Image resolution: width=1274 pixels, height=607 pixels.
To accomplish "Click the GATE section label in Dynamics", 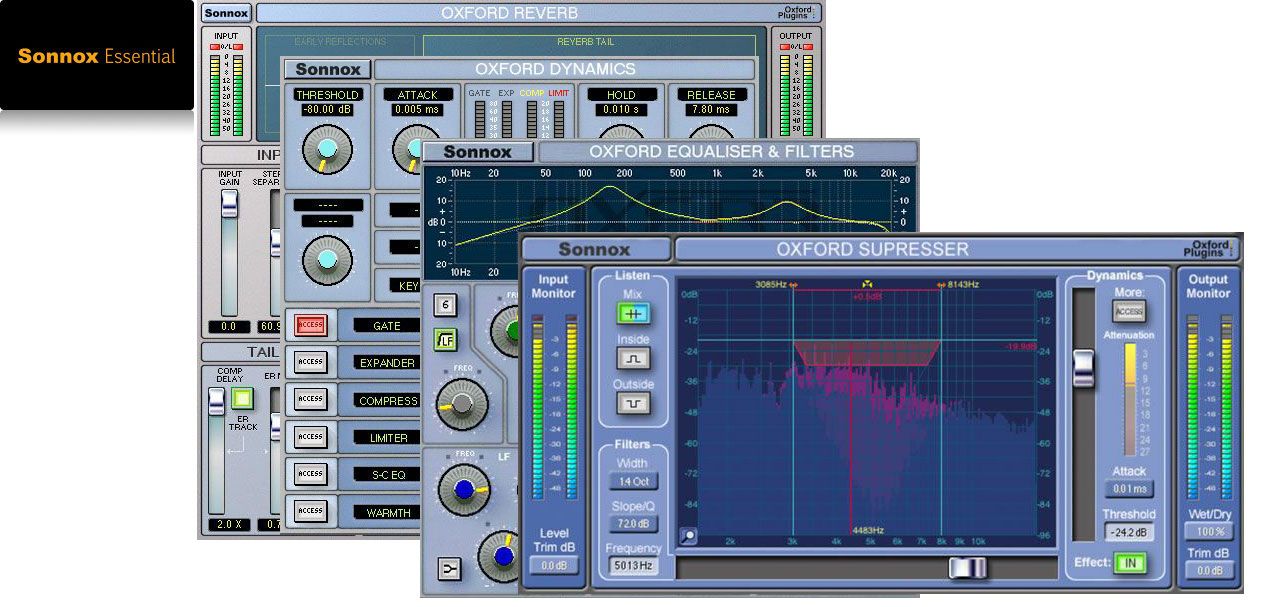I will 386,326.
